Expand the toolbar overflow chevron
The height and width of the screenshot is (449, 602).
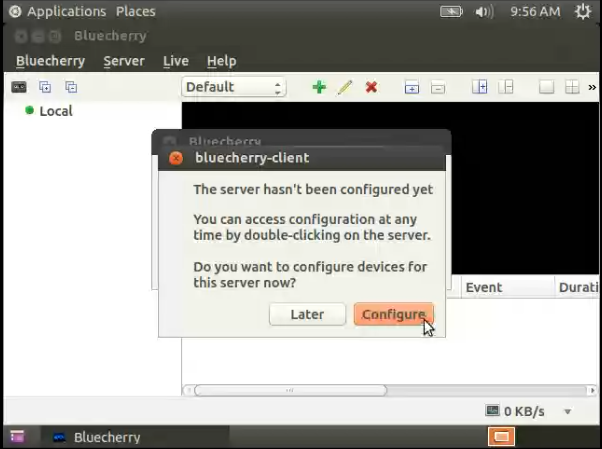point(592,88)
